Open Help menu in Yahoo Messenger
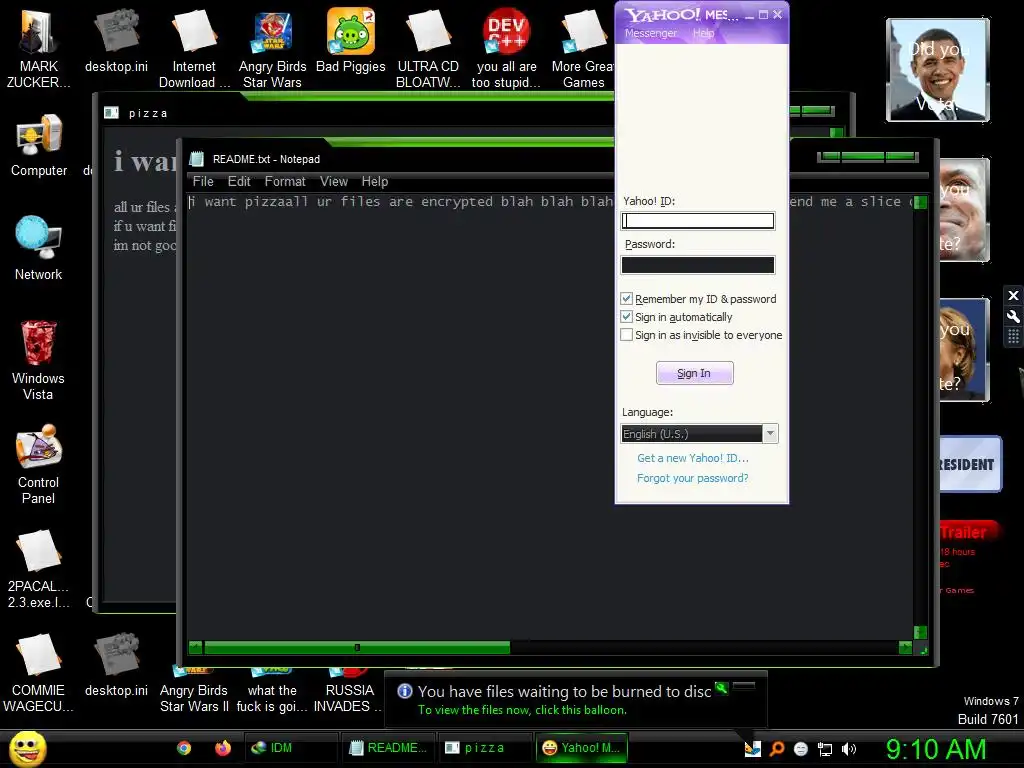The width and height of the screenshot is (1024, 768). (703, 33)
